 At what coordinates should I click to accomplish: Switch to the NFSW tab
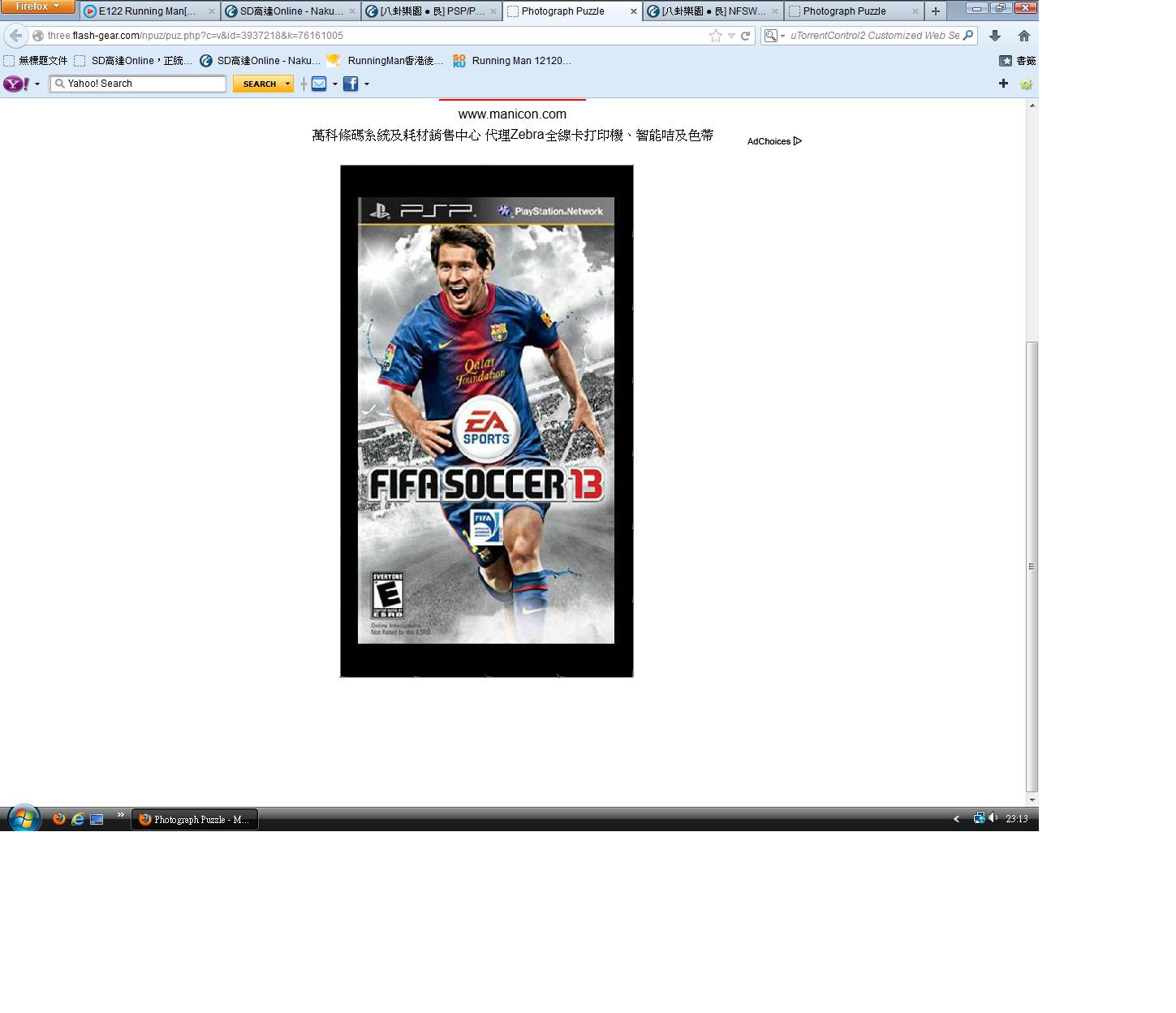[712, 11]
